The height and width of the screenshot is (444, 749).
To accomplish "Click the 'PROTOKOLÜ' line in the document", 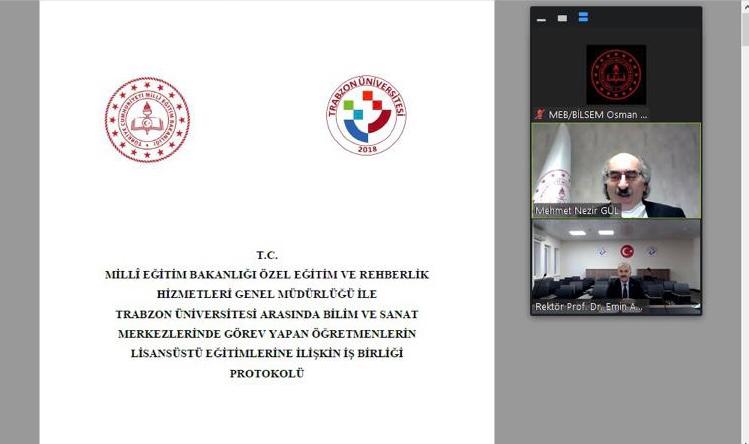I will pos(267,373).
